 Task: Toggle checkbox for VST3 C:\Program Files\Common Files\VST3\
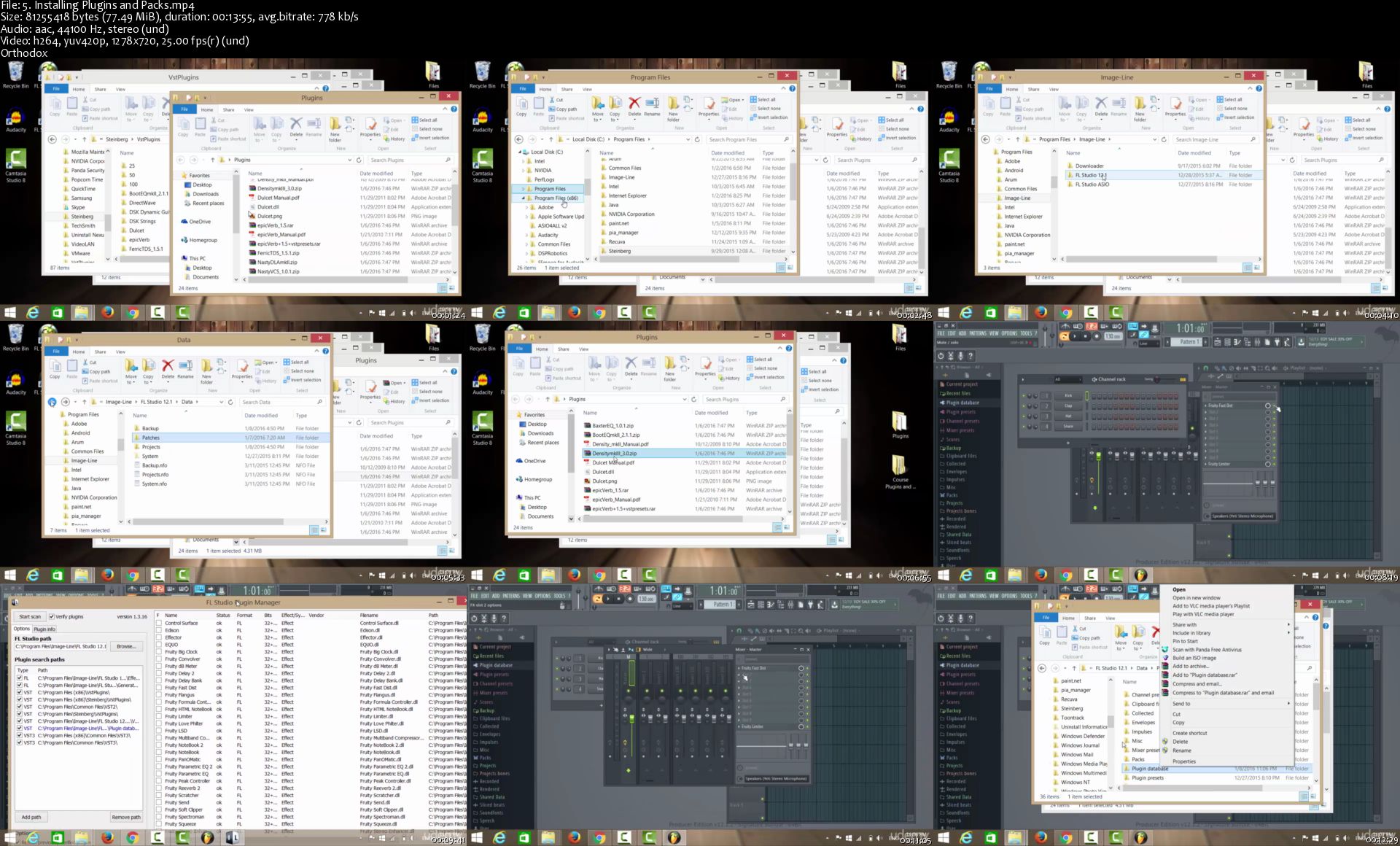pos(20,743)
